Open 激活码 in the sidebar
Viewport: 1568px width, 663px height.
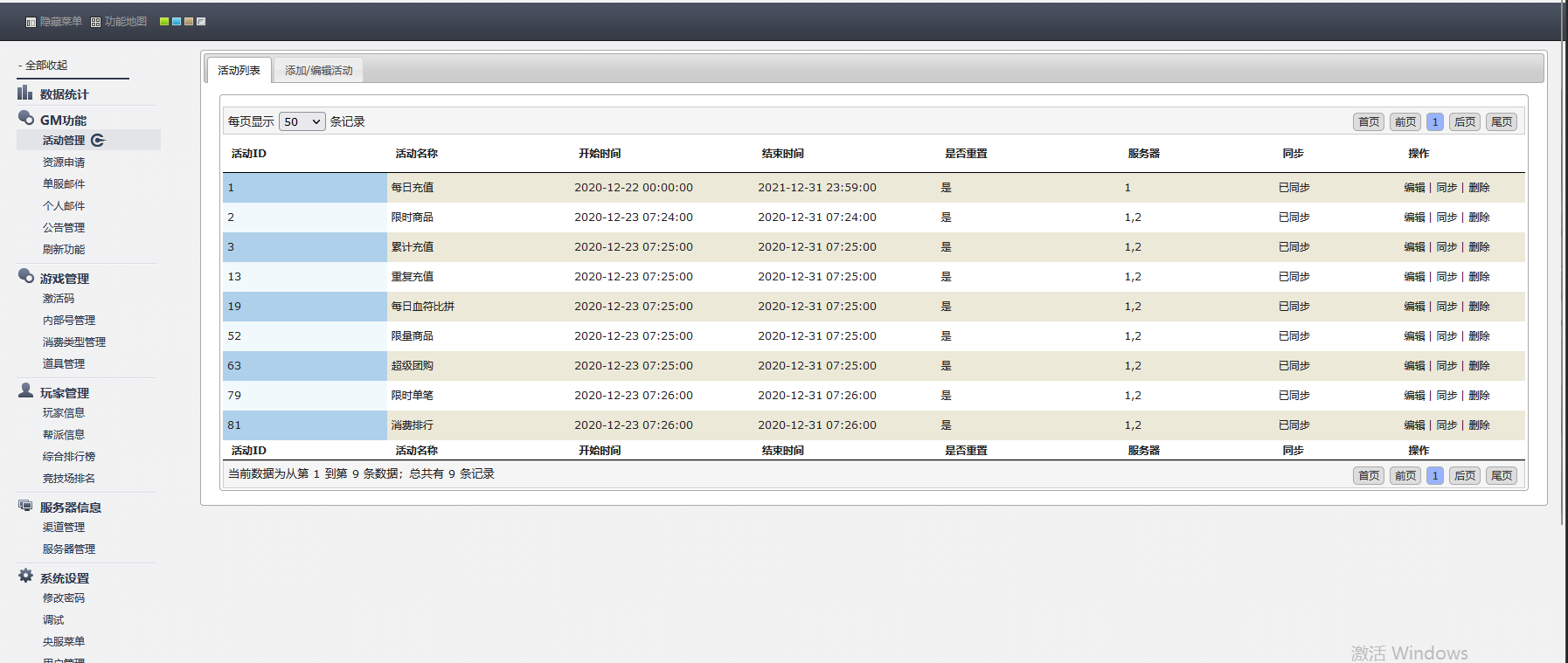(x=59, y=299)
